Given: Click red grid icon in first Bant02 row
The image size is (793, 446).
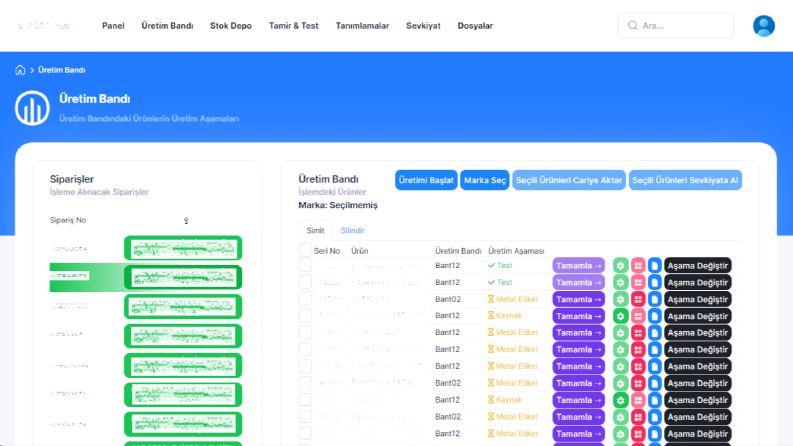Looking at the screenshot, I should (638, 299).
